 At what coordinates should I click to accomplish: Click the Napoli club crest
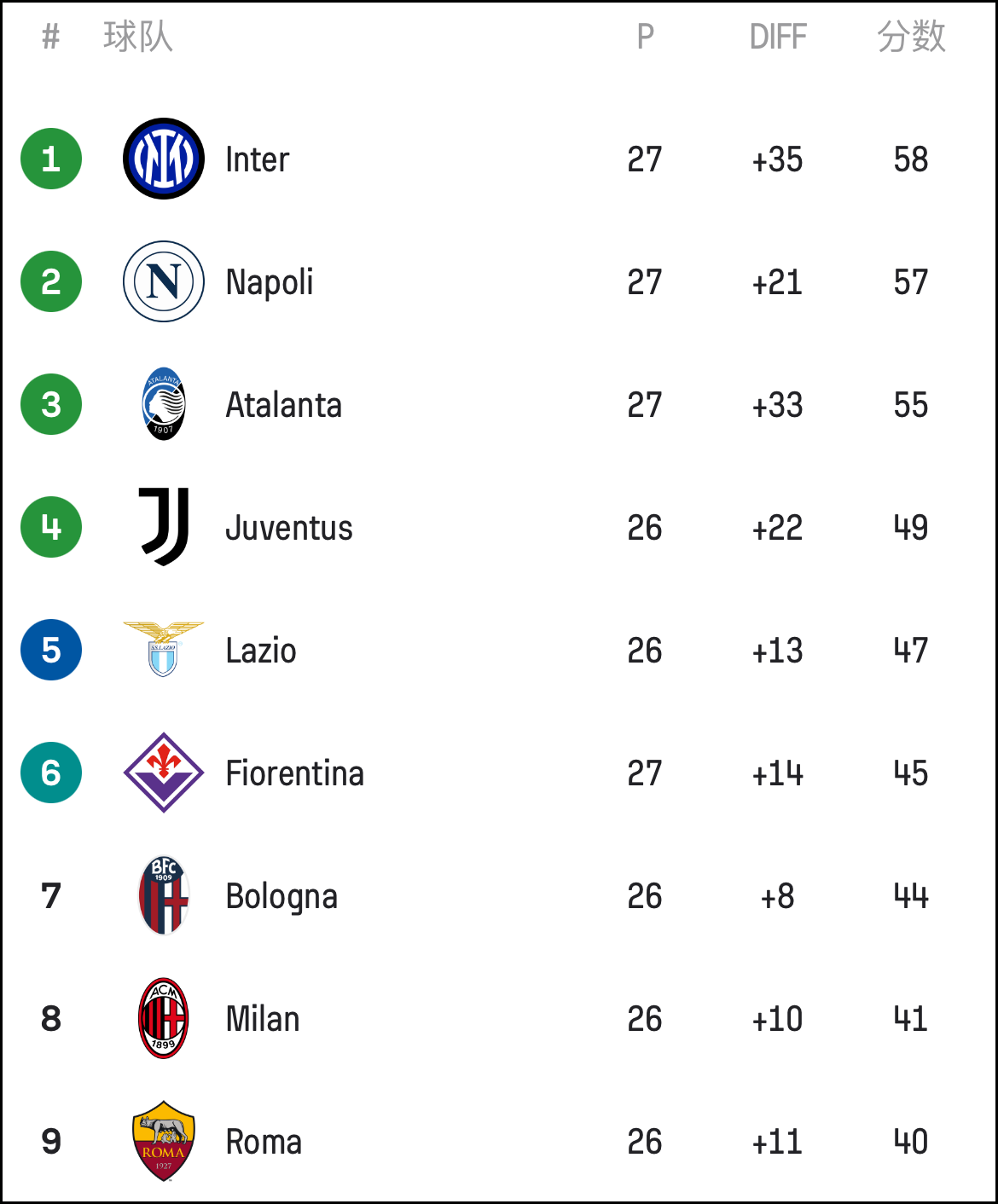[164, 281]
